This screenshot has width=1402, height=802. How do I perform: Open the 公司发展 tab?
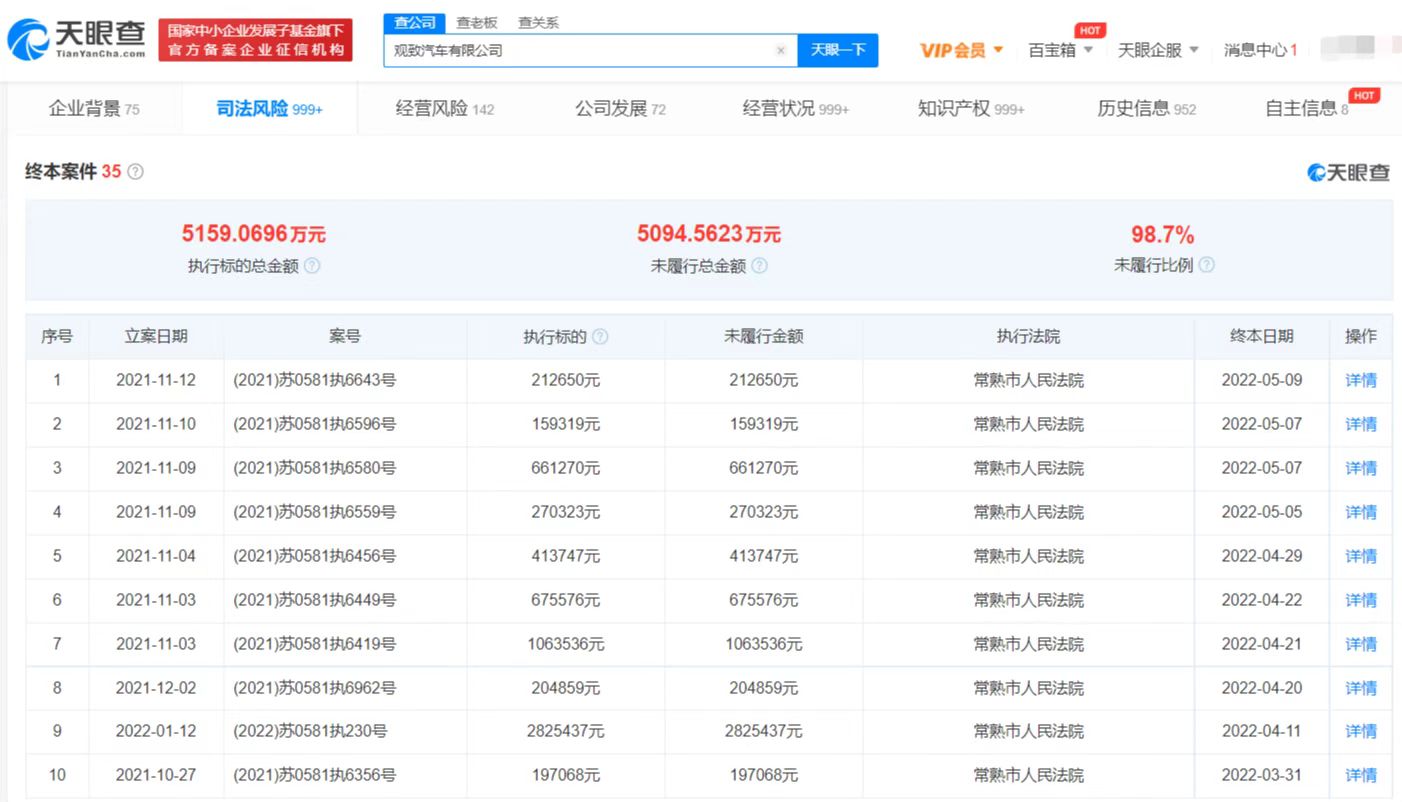click(x=620, y=109)
